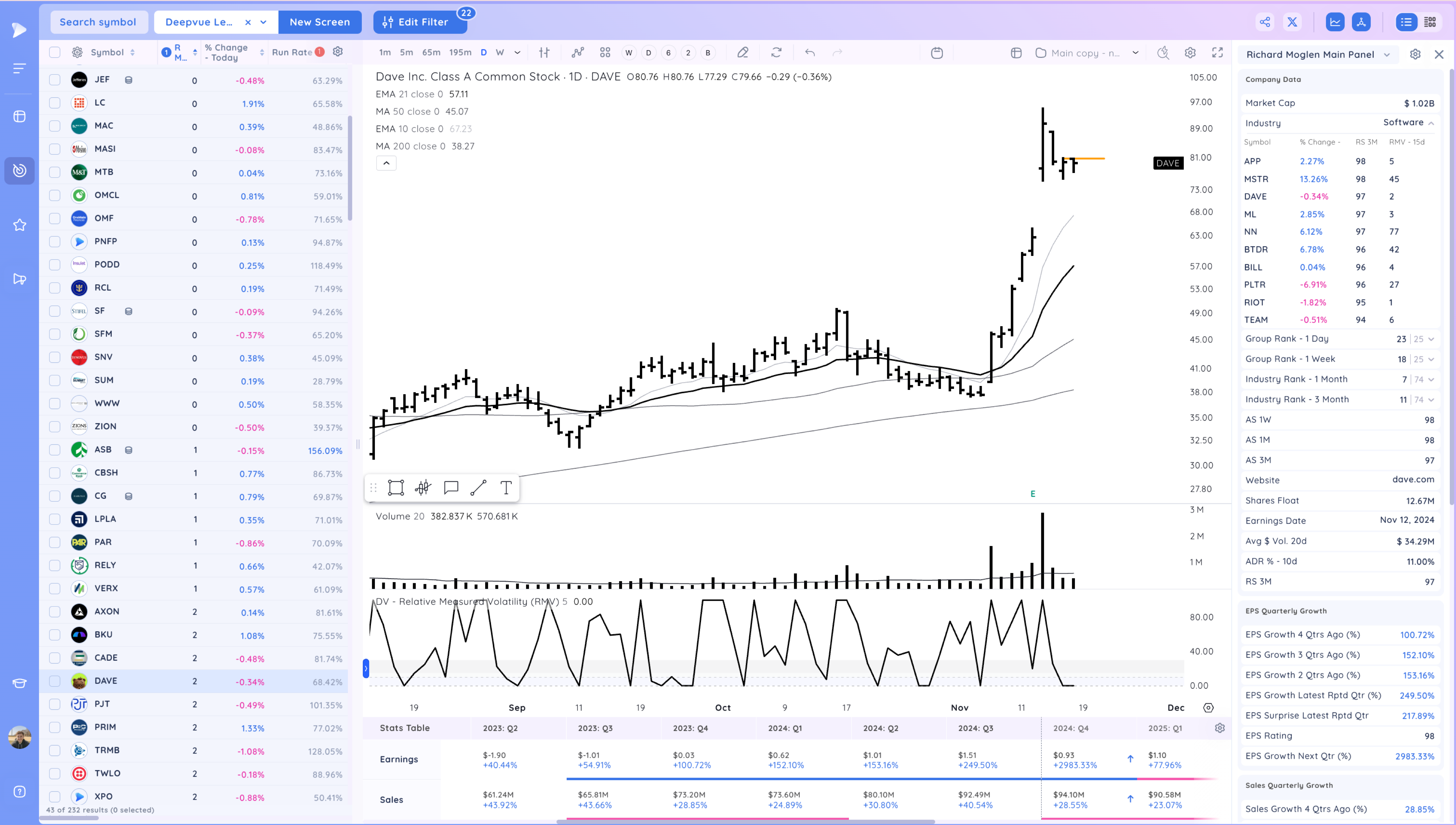1456x825 pixels.
Task: Open the multi-chart layout grid icon
Action: (x=605, y=53)
